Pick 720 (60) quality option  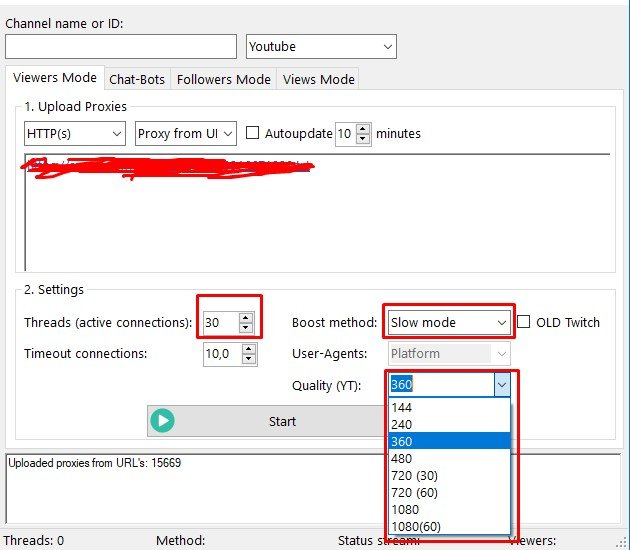tap(414, 493)
